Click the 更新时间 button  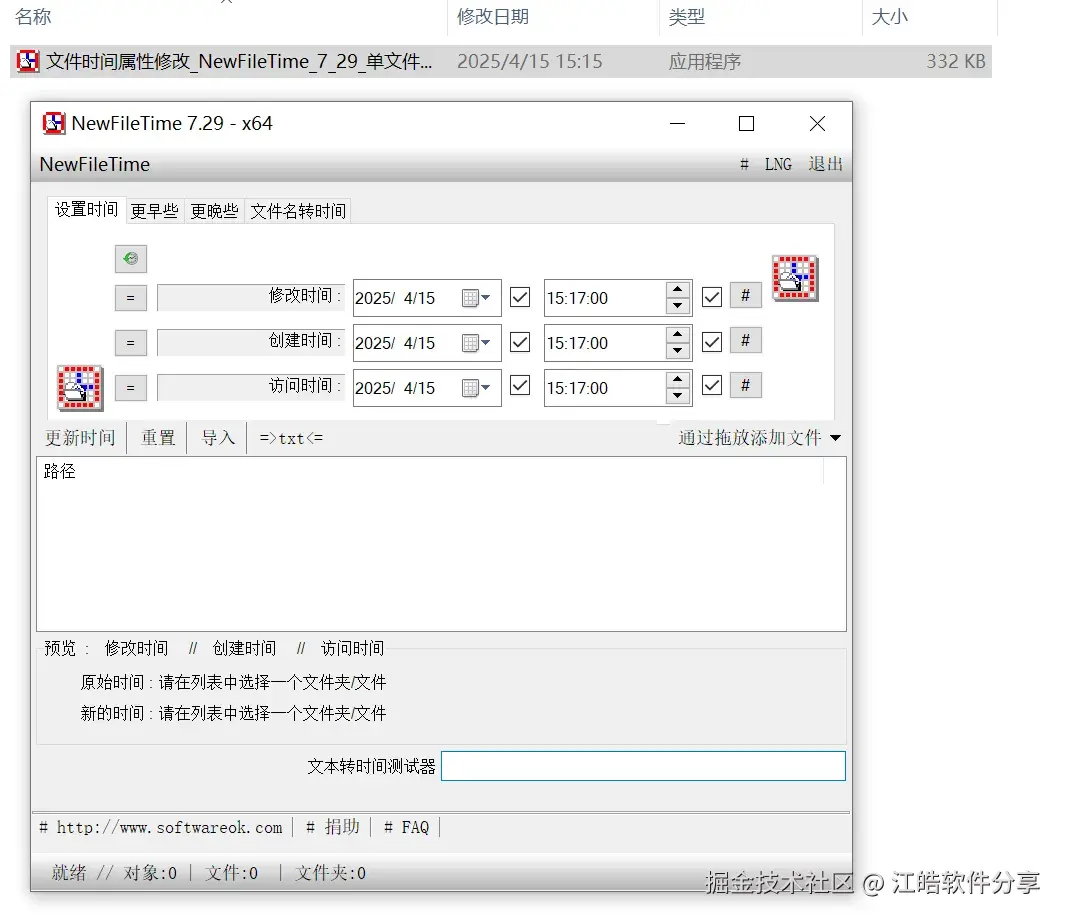pos(80,438)
